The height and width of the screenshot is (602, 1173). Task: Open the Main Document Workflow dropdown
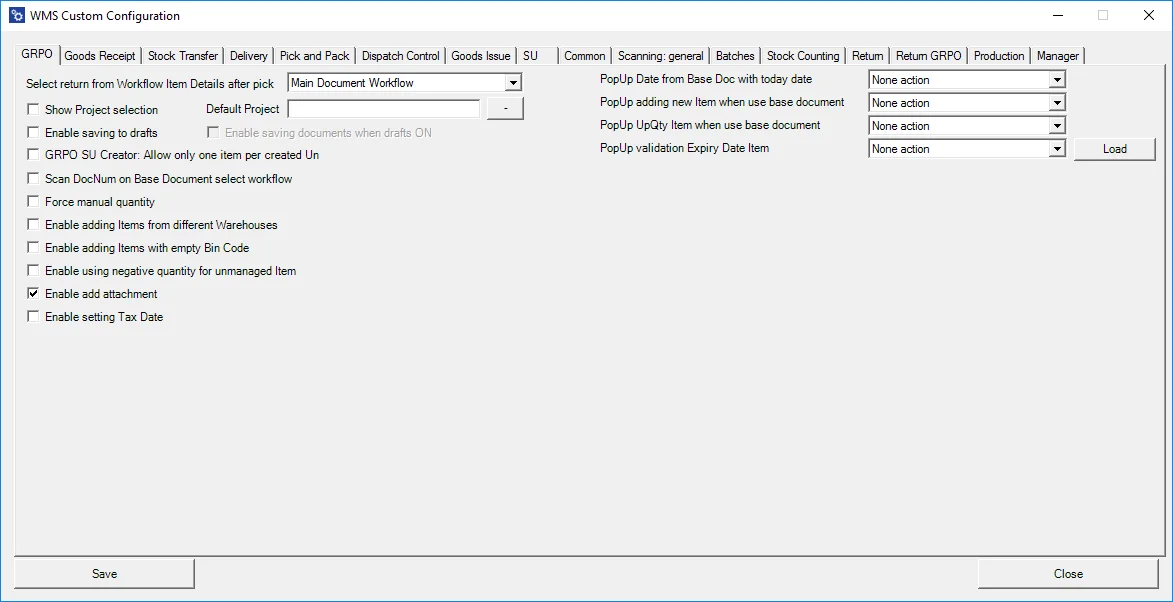513,82
